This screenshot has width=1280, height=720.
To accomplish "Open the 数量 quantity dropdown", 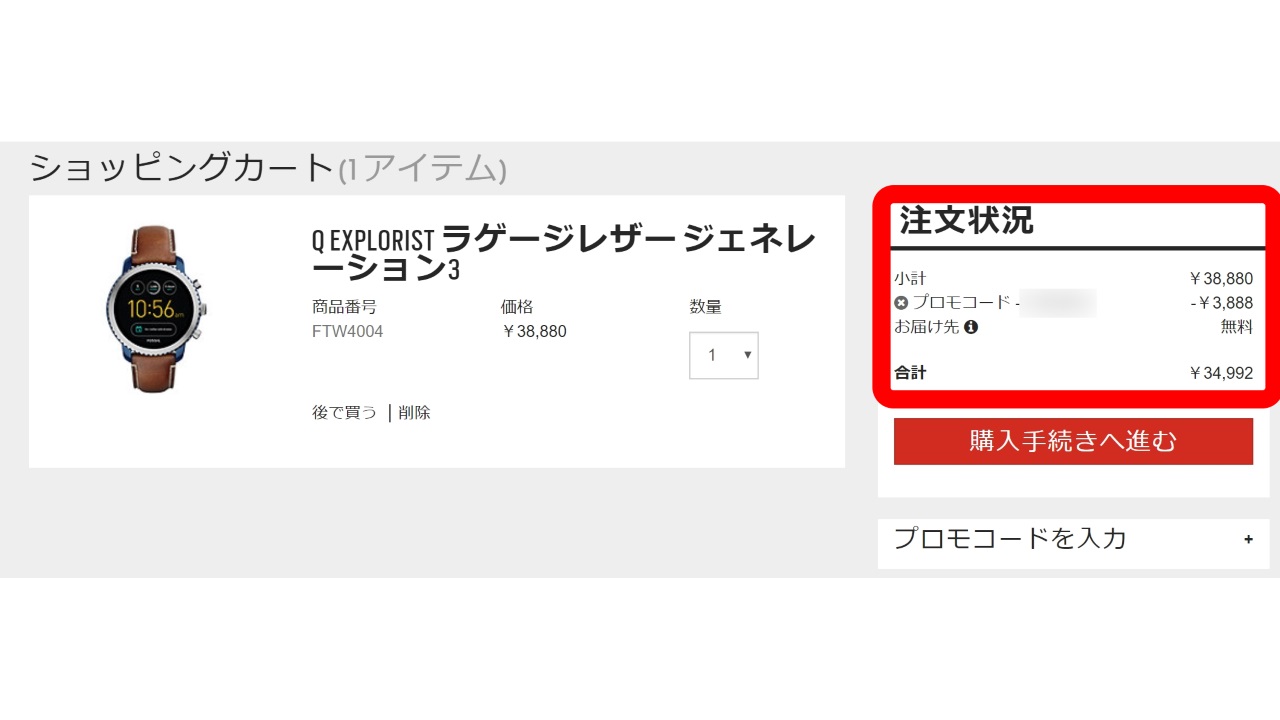I will [x=724, y=355].
